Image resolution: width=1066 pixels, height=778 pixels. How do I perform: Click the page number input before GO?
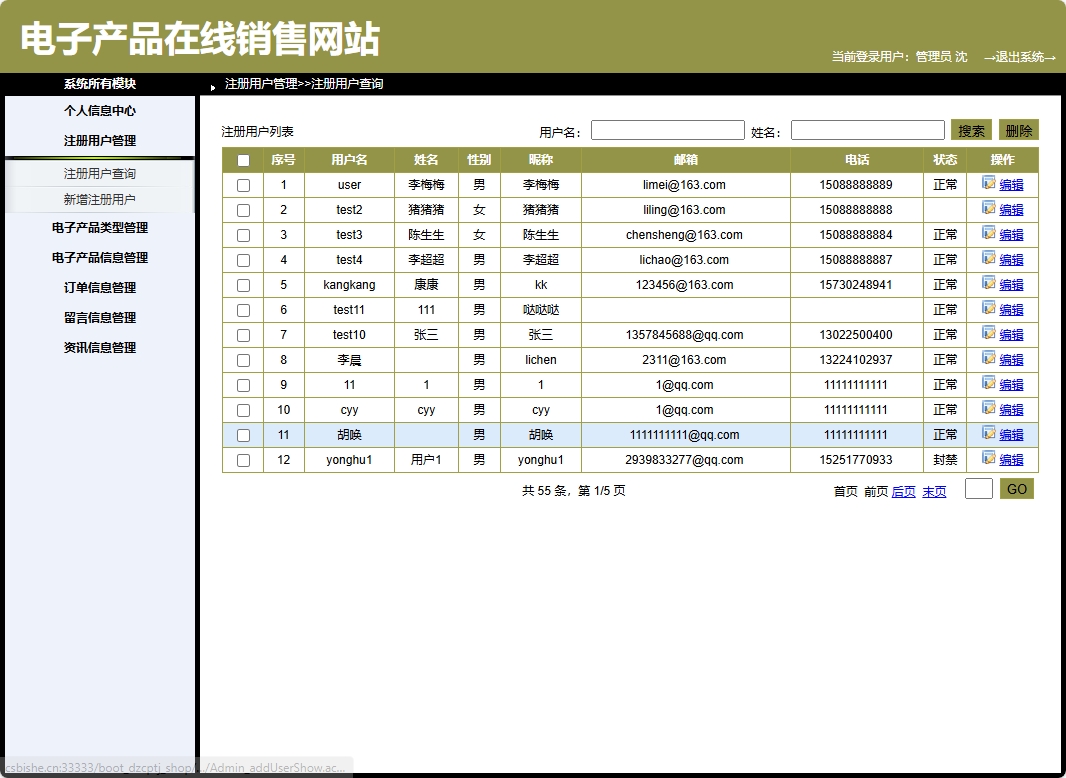coord(977,489)
